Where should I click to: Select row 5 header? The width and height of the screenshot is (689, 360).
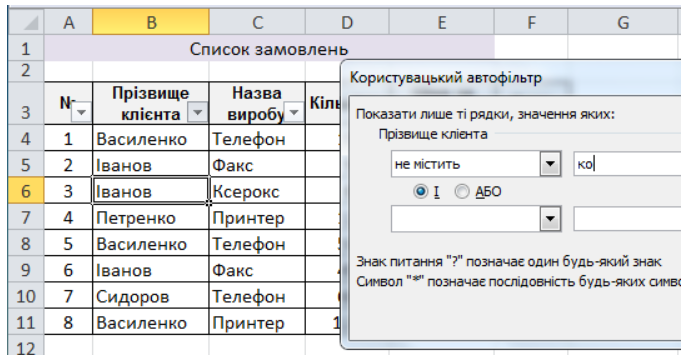(26, 164)
